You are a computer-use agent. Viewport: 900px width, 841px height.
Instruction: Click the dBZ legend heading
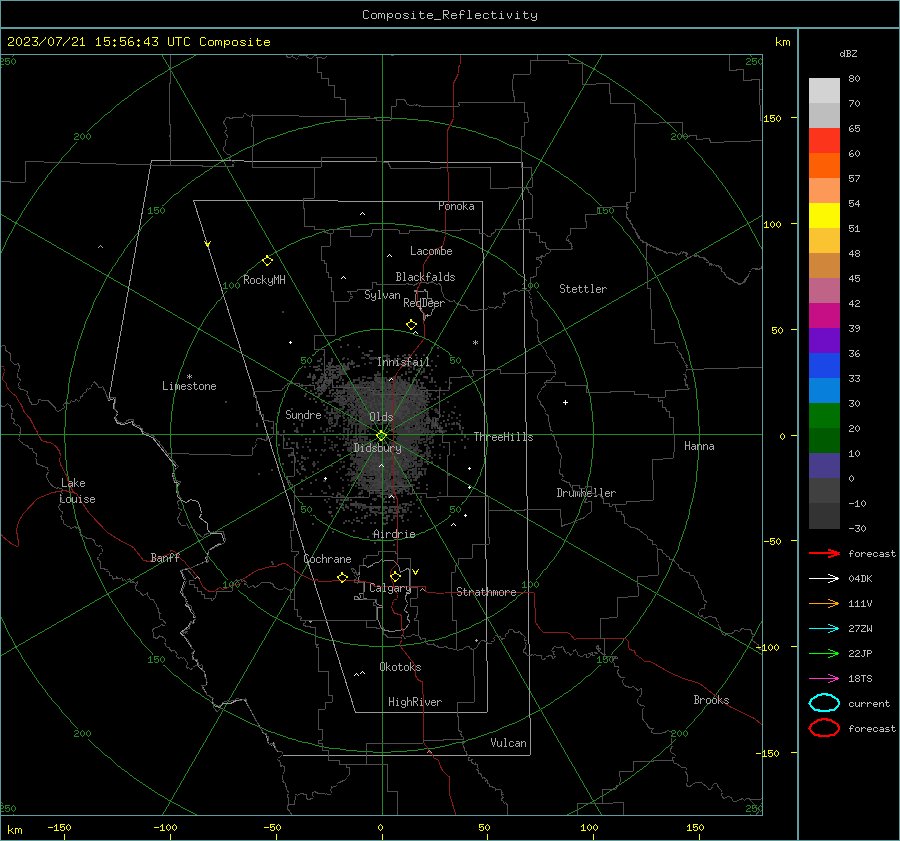pos(848,53)
